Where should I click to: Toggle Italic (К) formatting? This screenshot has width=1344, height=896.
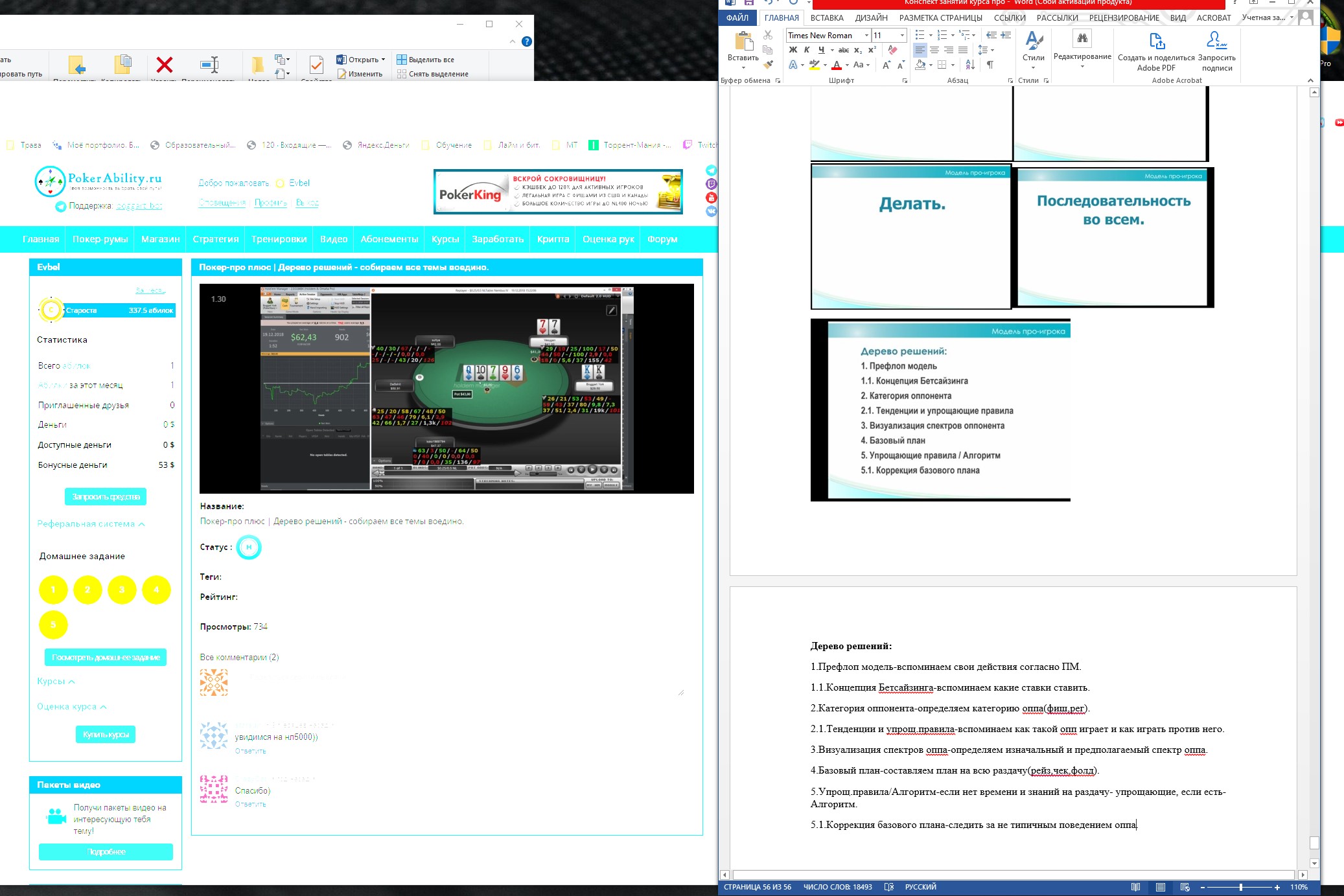coord(807,50)
